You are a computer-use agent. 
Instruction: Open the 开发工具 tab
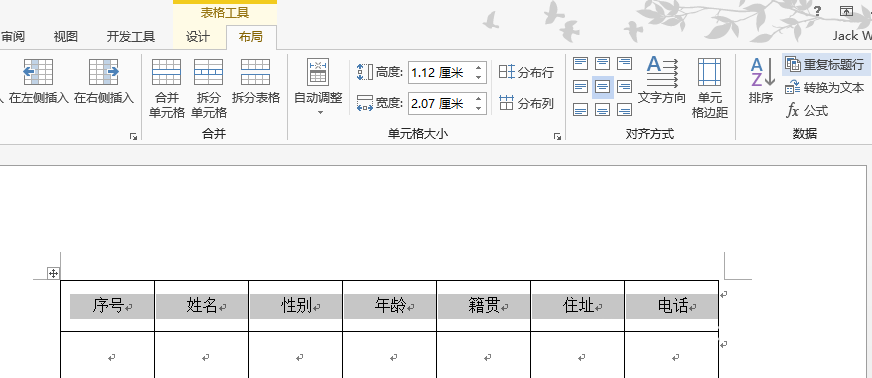click(x=131, y=37)
